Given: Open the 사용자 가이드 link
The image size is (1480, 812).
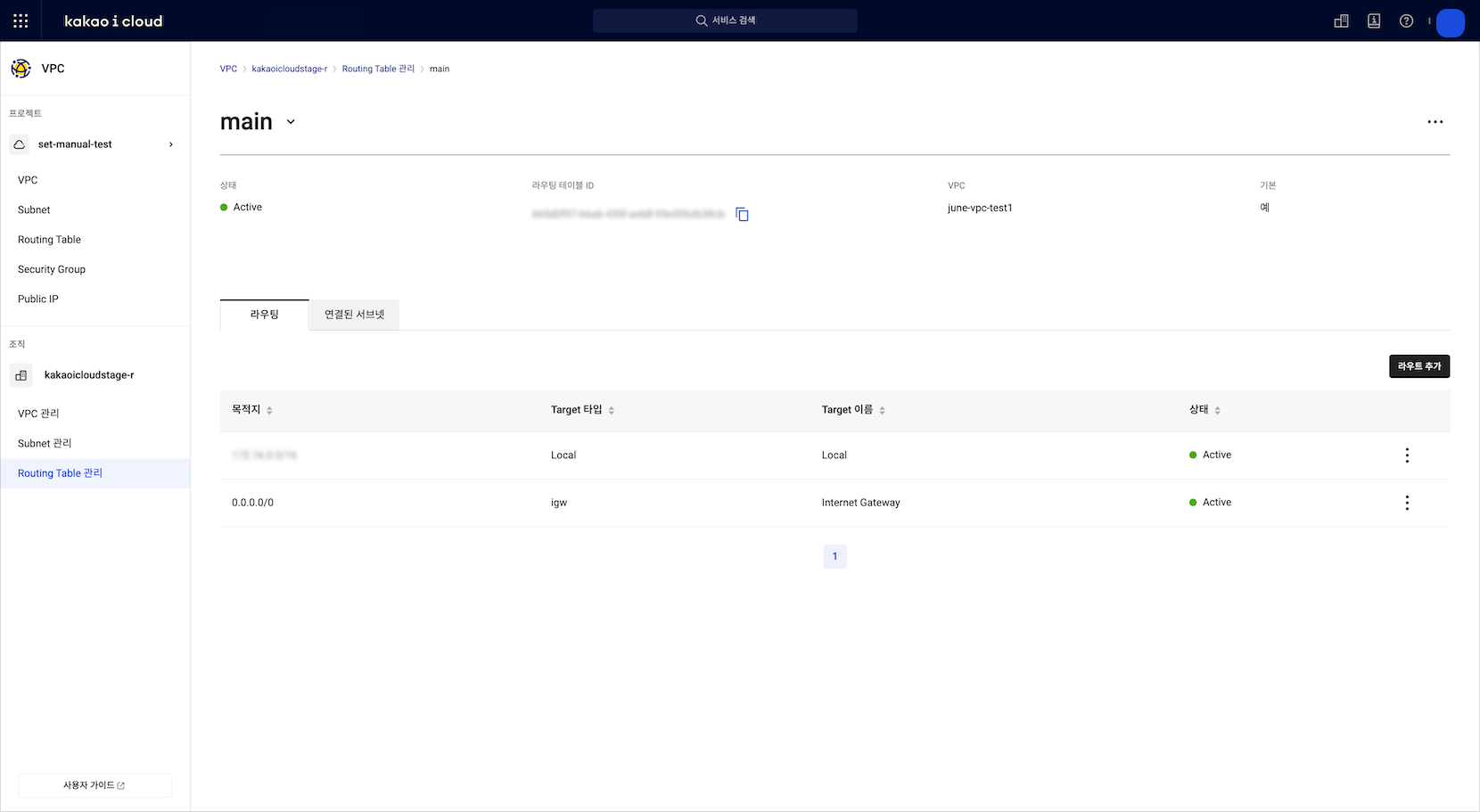Looking at the screenshot, I should point(95,785).
